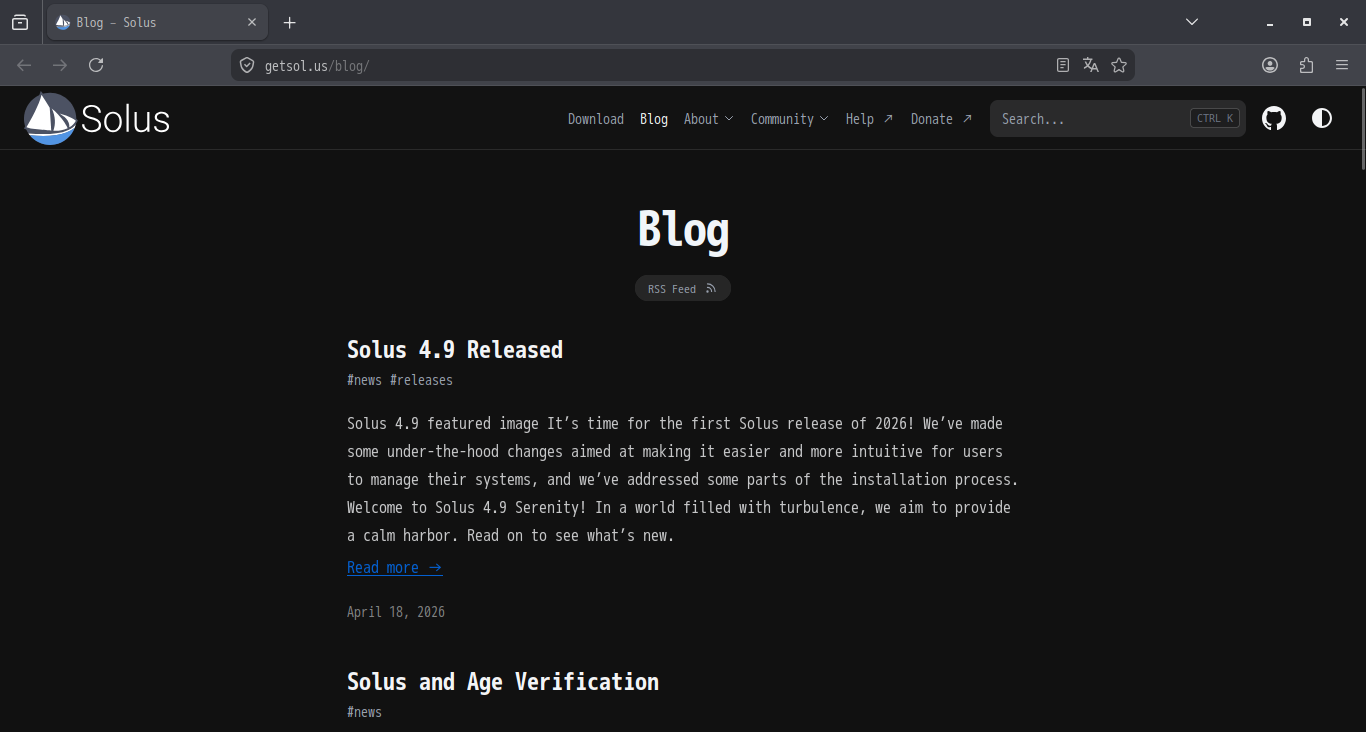The height and width of the screenshot is (732, 1366).
Task: Open a new browser tab
Action: pyautogui.click(x=290, y=22)
